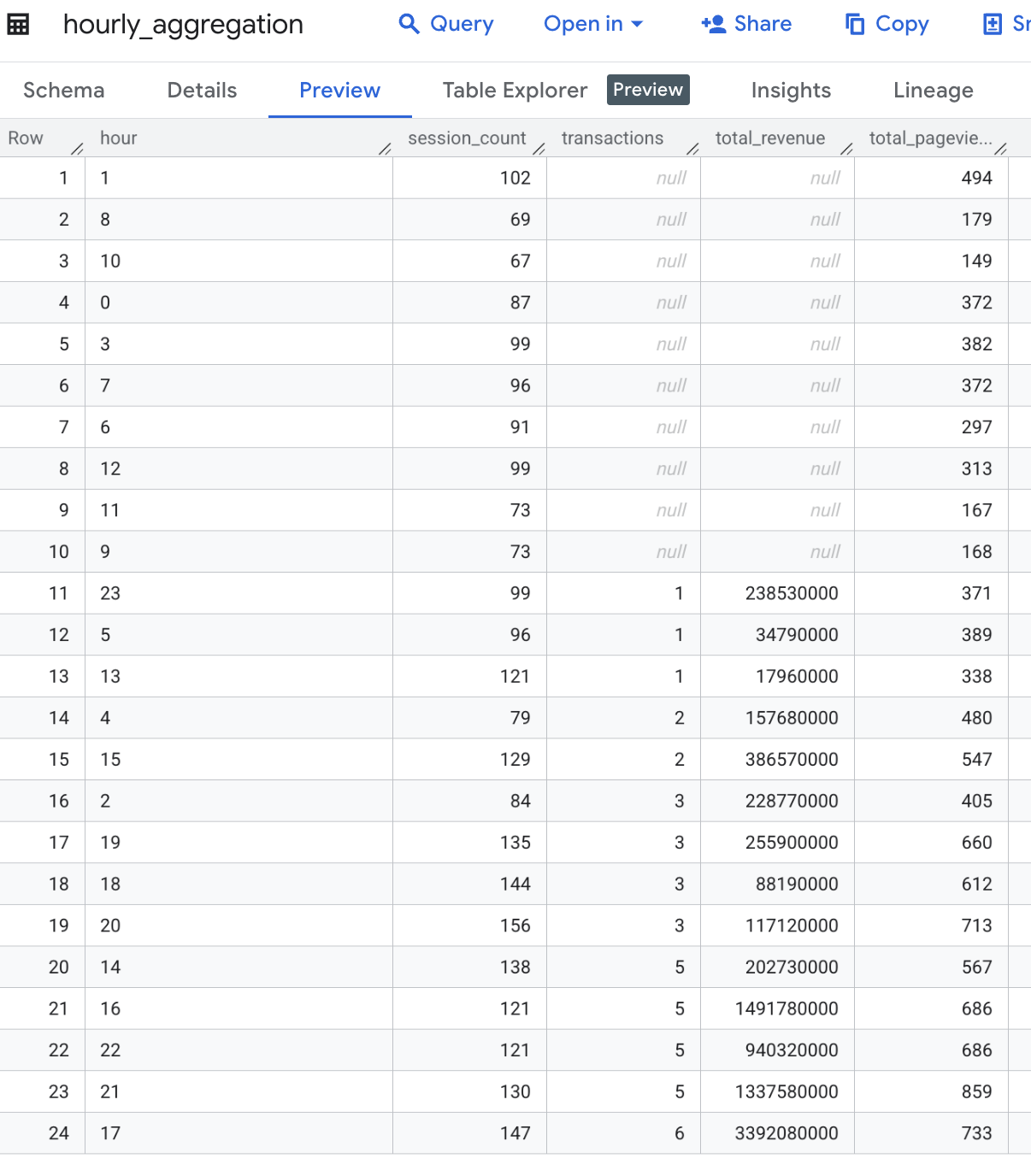Click the transactions column resize handle
Image resolution: width=1031 pixels, height=1176 pixels.
(692, 149)
